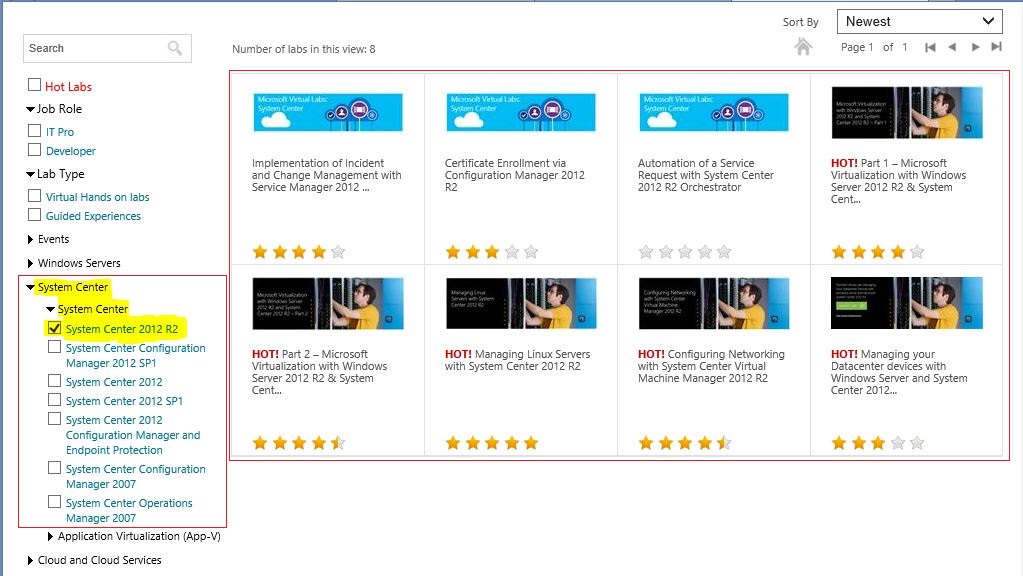Expand the Events section
The height and width of the screenshot is (576, 1023).
point(30,239)
